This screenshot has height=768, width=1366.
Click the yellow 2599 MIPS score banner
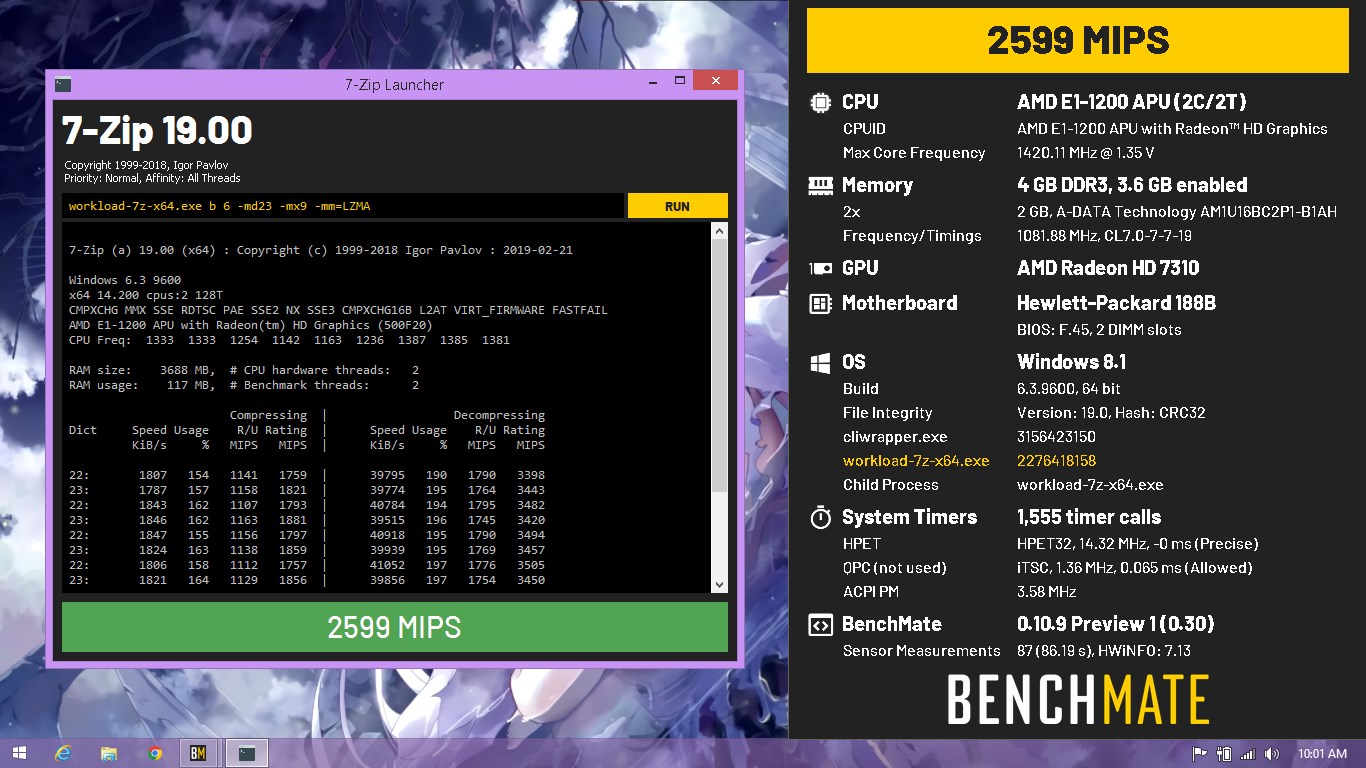tap(1077, 41)
